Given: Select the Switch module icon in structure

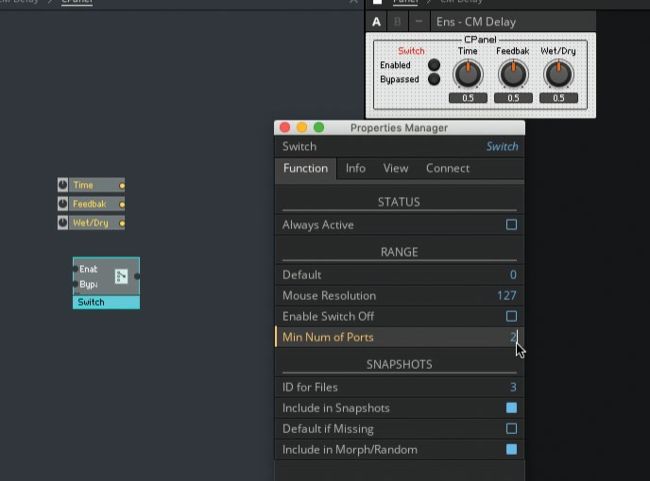Looking at the screenshot, I should [121, 277].
